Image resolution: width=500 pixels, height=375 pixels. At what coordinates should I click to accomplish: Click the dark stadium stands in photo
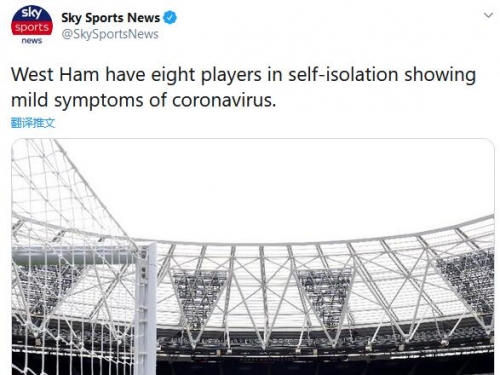pos(325,362)
